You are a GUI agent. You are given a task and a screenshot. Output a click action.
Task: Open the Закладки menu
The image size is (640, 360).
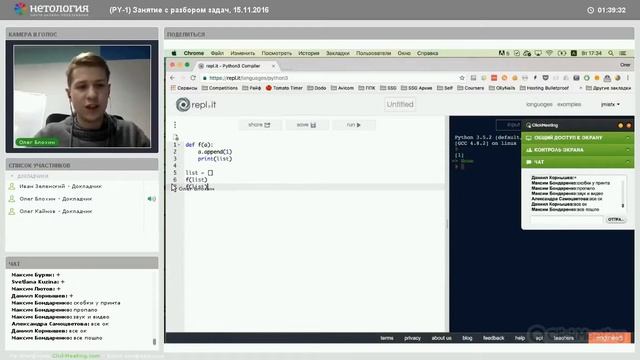pyautogui.click(x=338, y=53)
